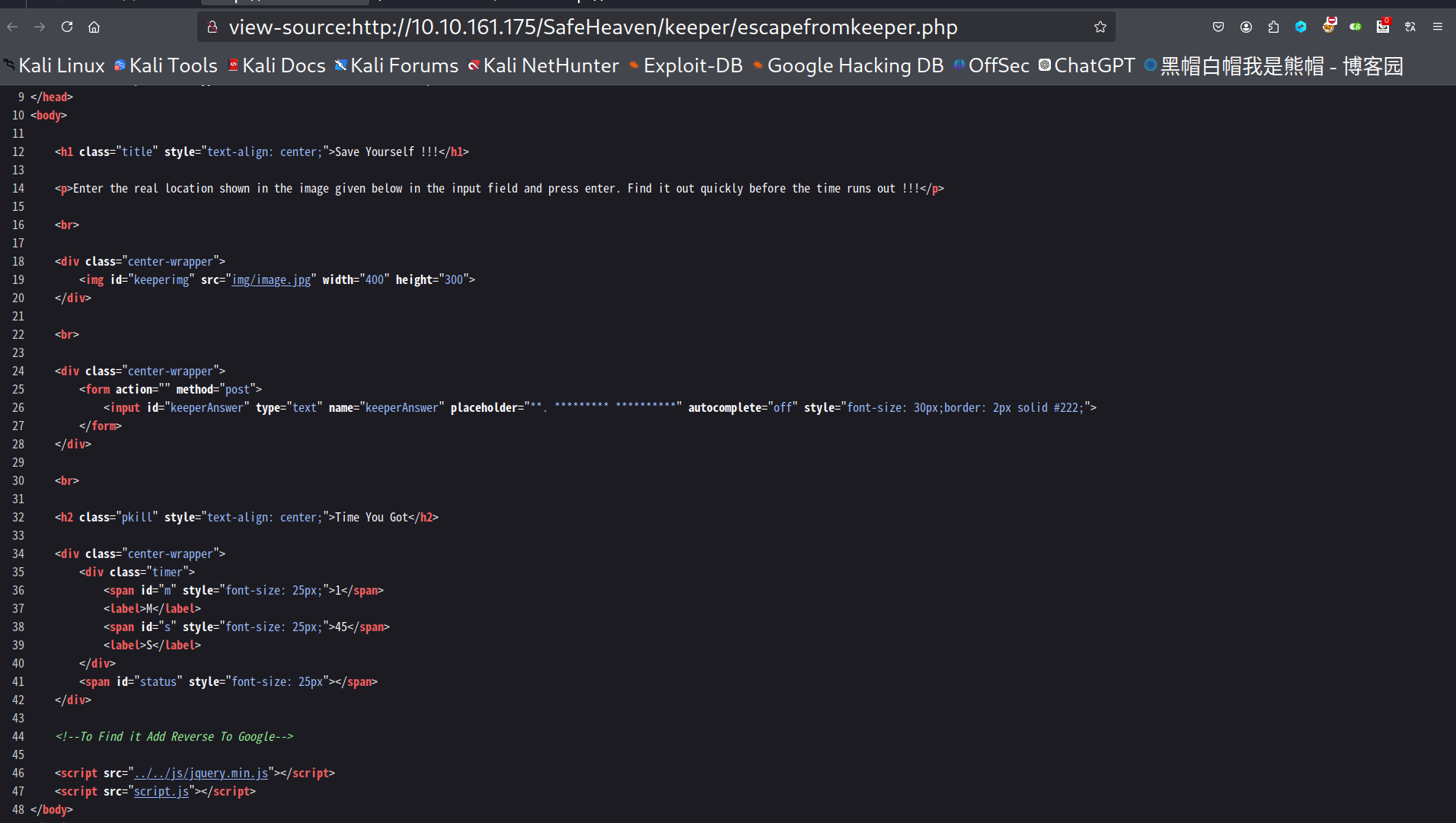Toggle the JavaScript switch extension
The width and height of the screenshot is (1456, 823).
1355,27
